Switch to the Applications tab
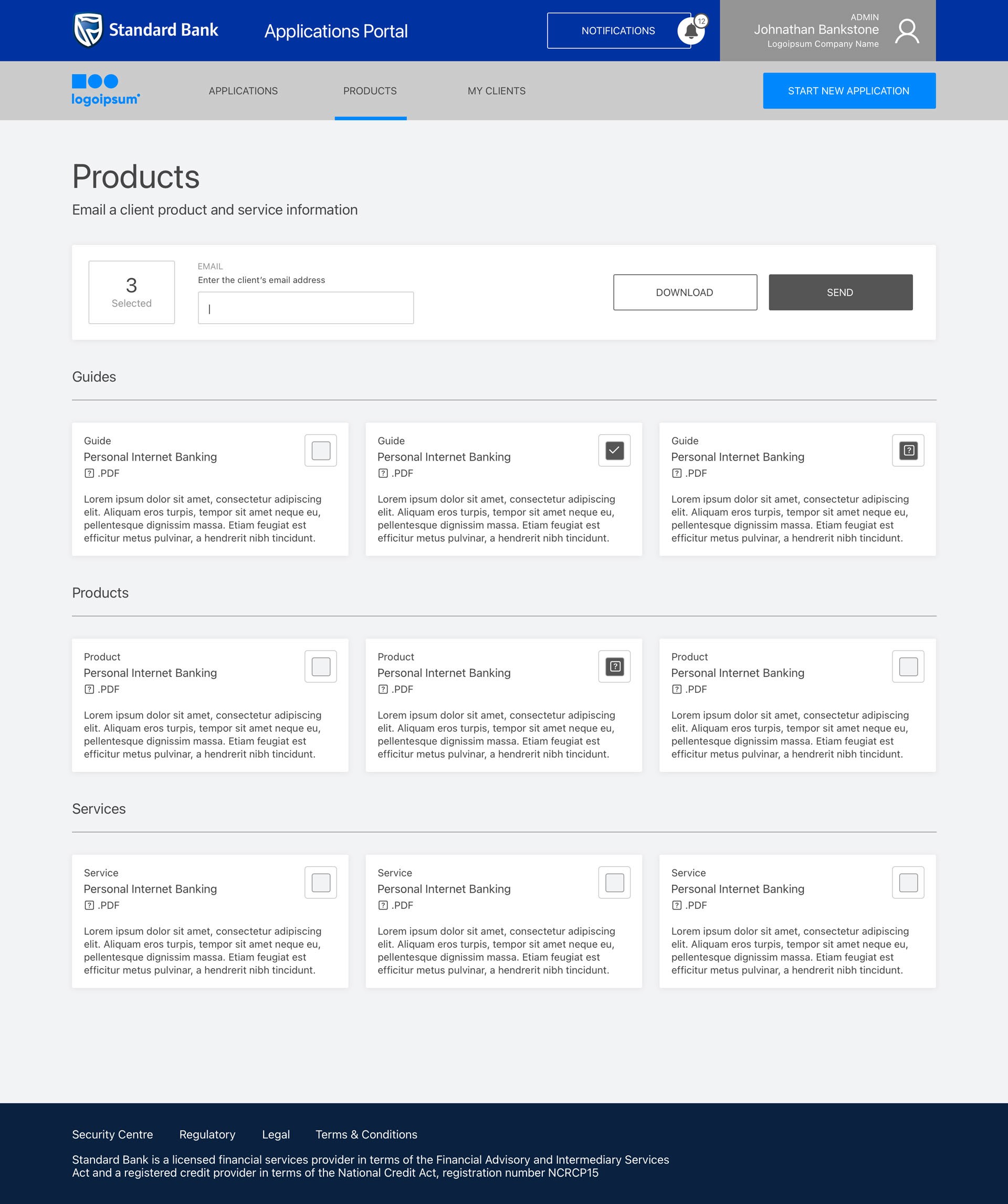Screen dimensions: 1008x1204 point(243,91)
